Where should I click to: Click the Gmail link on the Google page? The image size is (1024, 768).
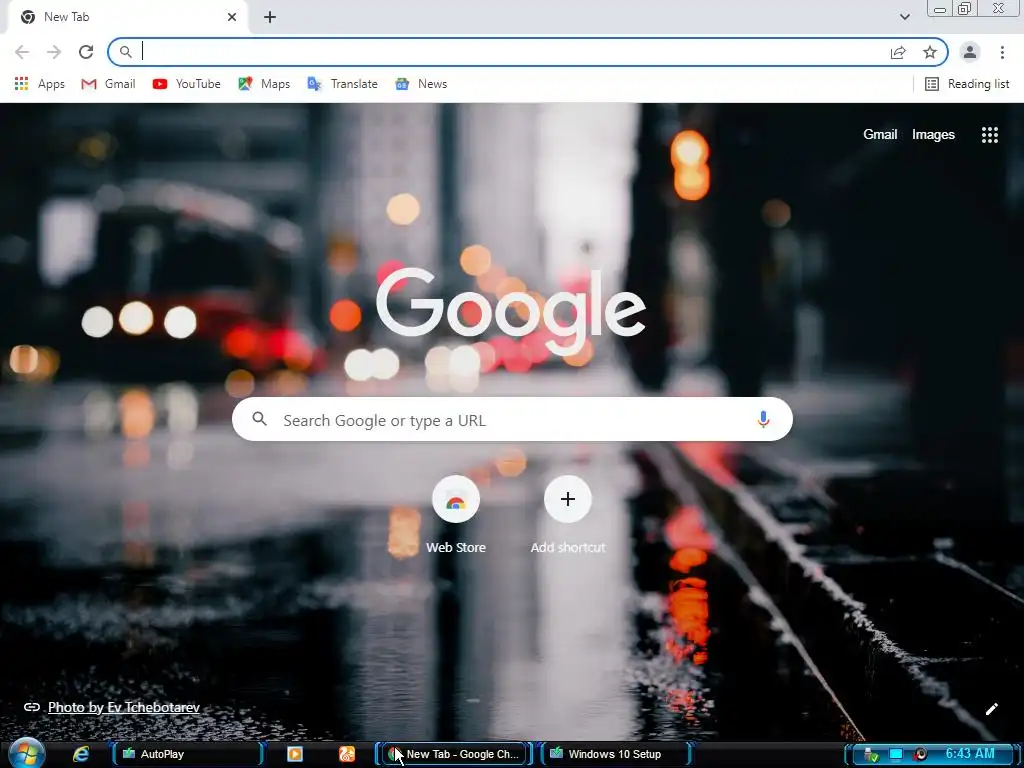(x=880, y=135)
